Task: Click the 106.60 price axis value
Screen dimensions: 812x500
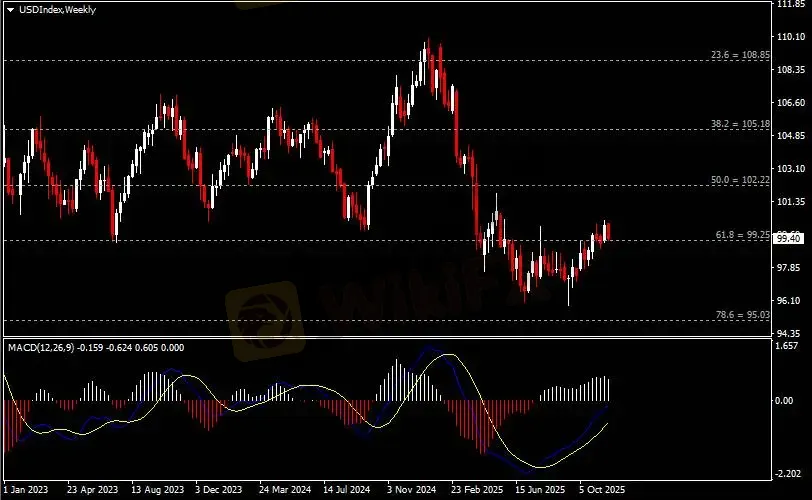Action: (791, 102)
